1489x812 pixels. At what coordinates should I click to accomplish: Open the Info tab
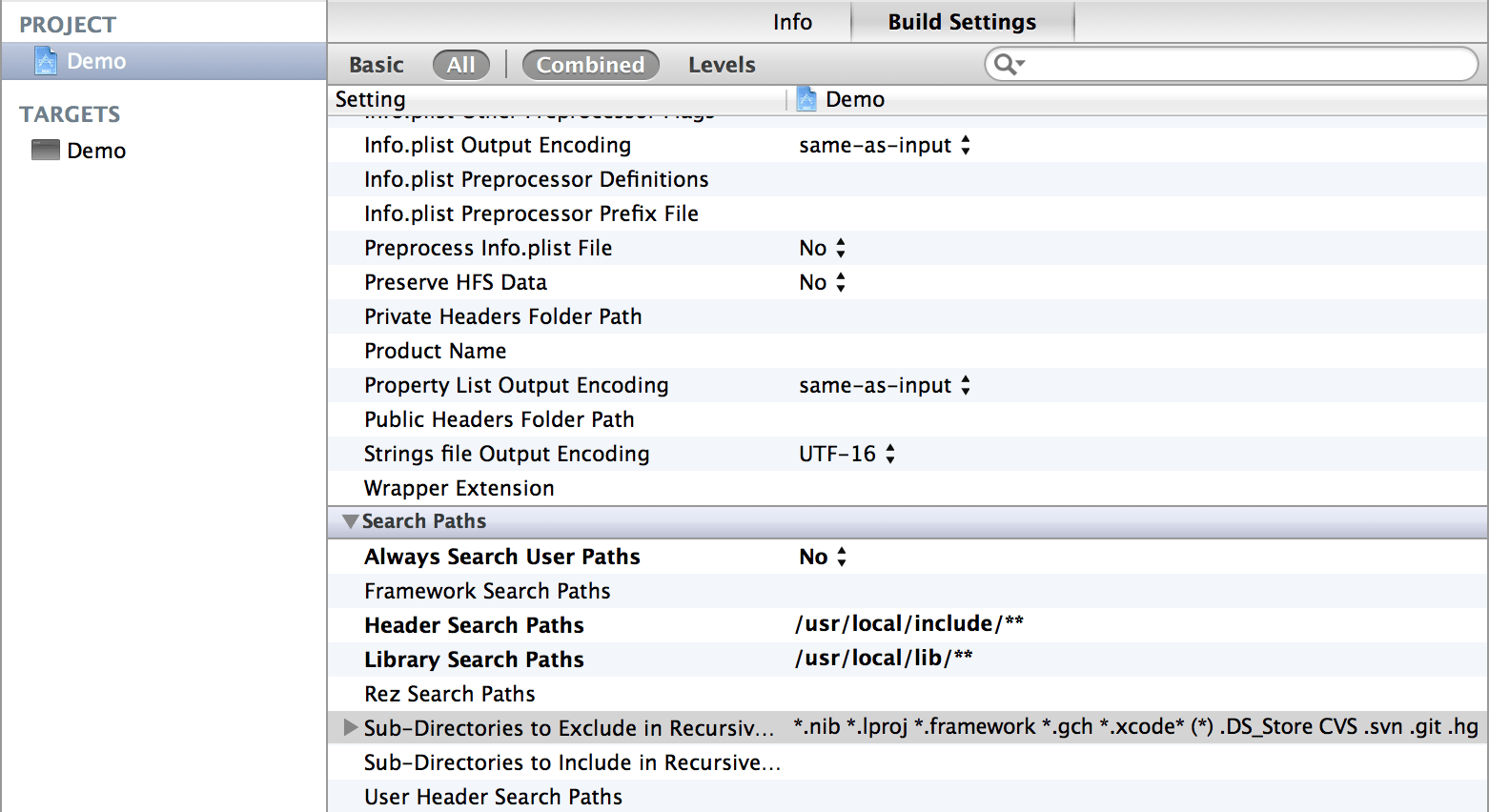tap(792, 22)
